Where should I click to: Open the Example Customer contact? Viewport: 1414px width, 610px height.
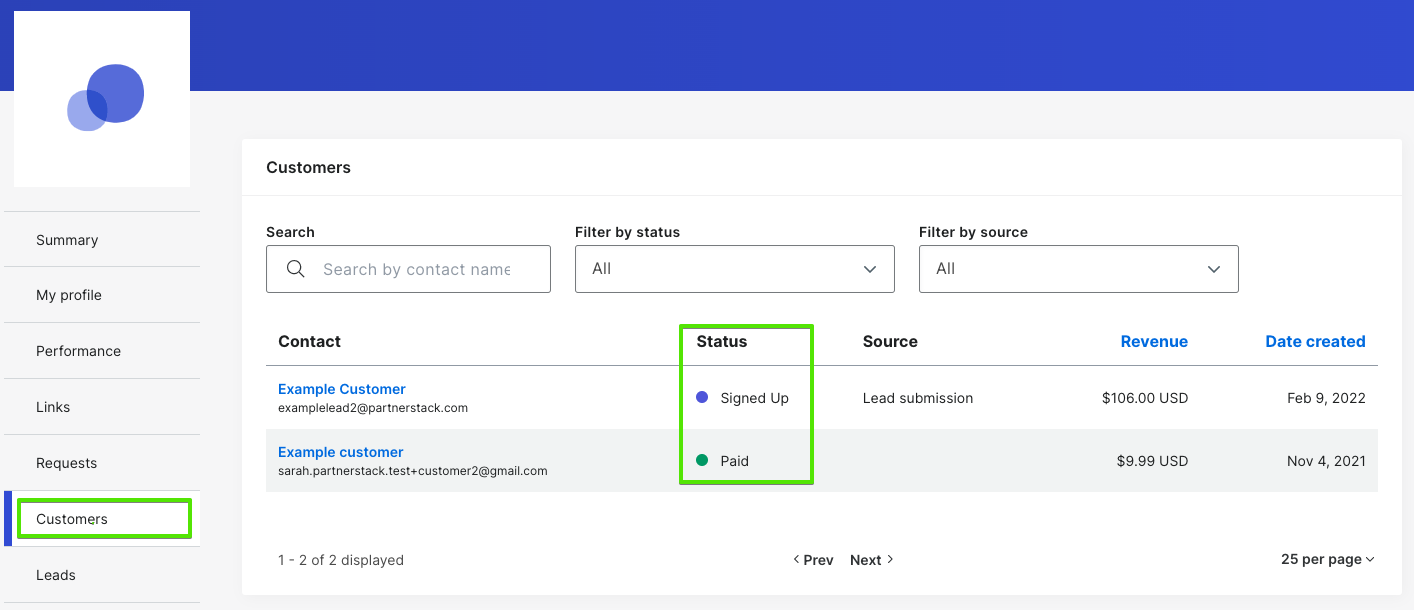tap(342, 389)
